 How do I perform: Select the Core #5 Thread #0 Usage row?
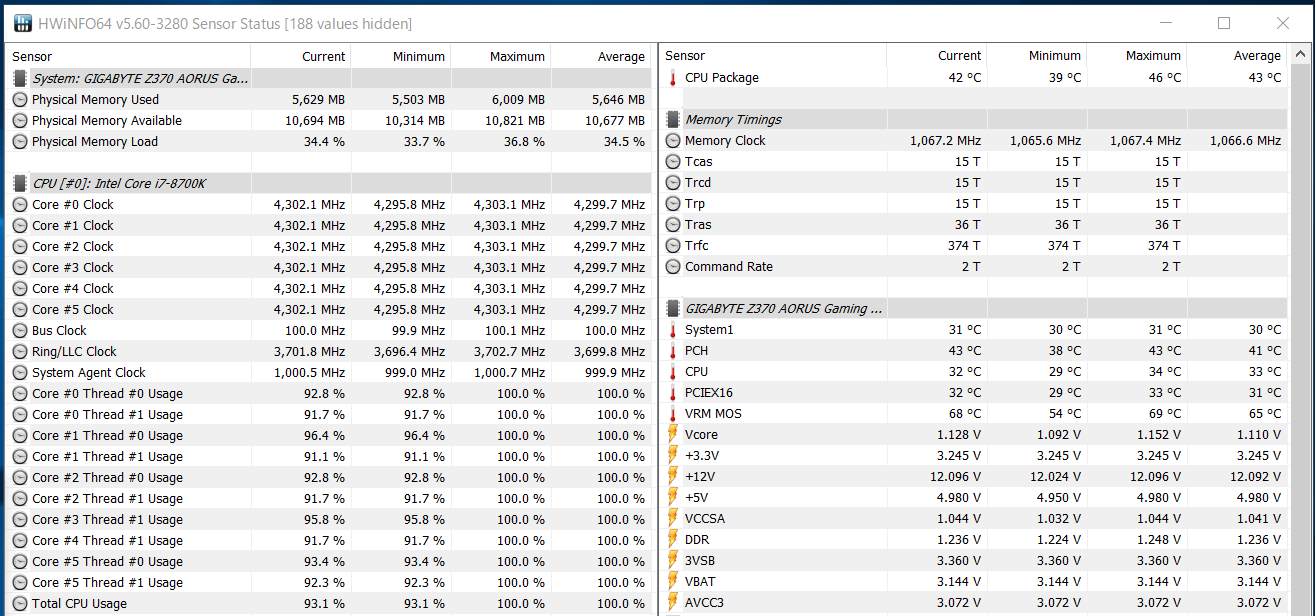329,562
